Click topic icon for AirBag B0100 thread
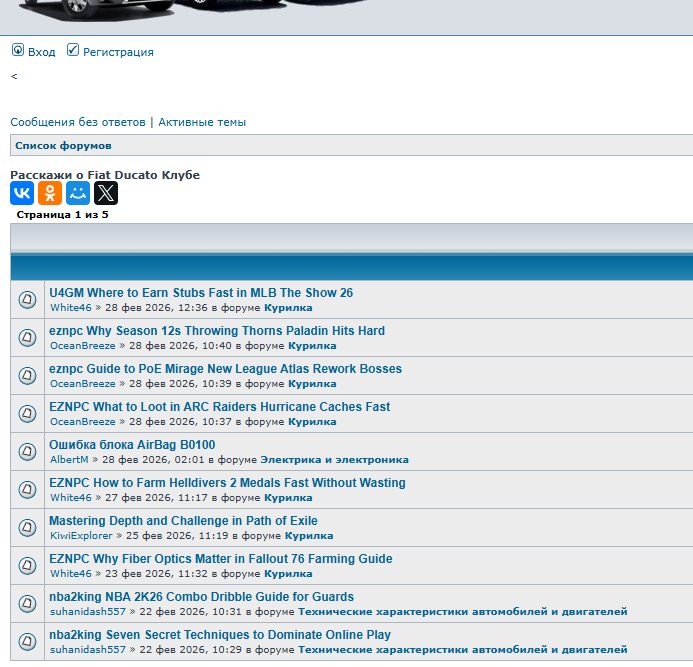The height and width of the screenshot is (667, 693). click(27, 452)
